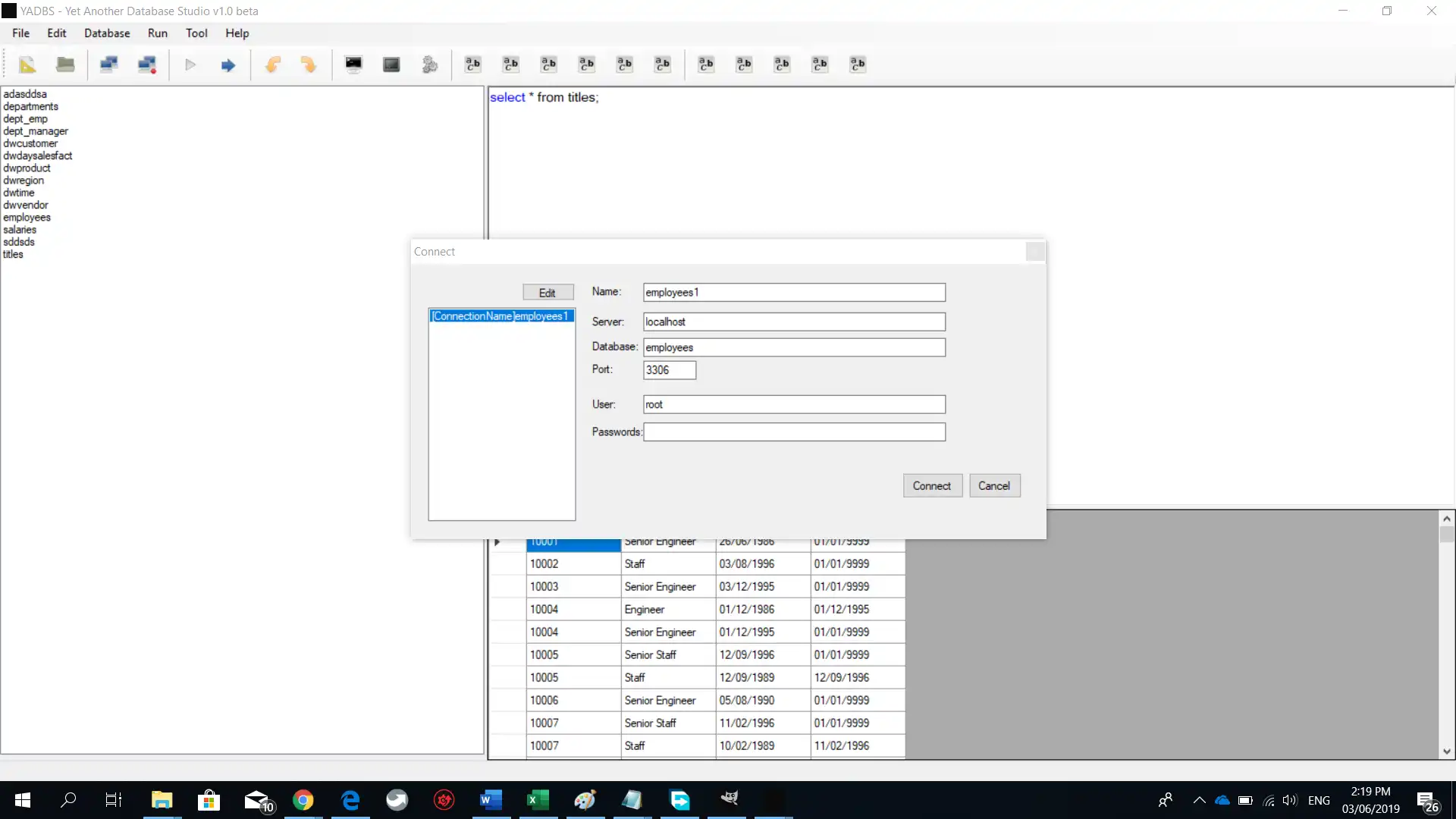Open Excel from the taskbar
The height and width of the screenshot is (819, 1456).
pyautogui.click(x=538, y=800)
